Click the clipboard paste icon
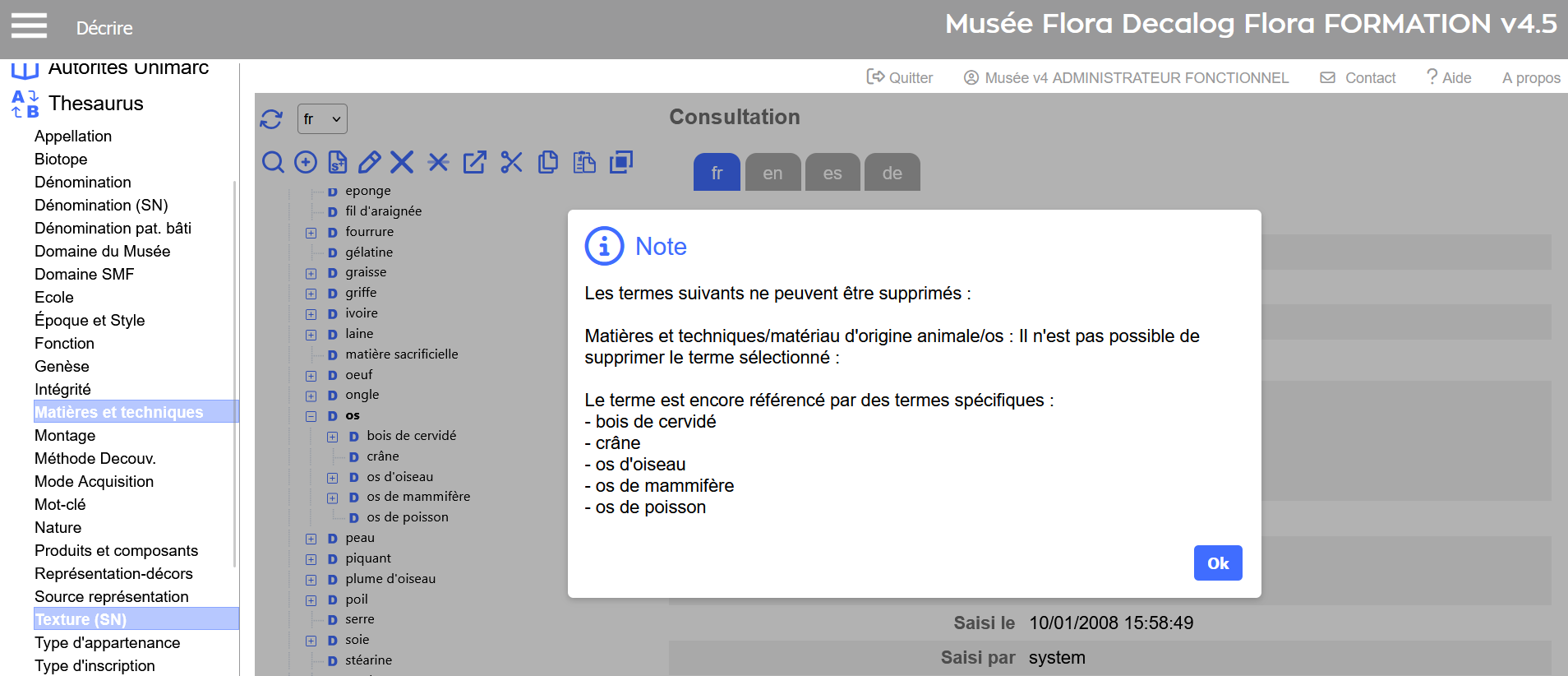Viewport: 1568px width, 676px height. (584, 162)
